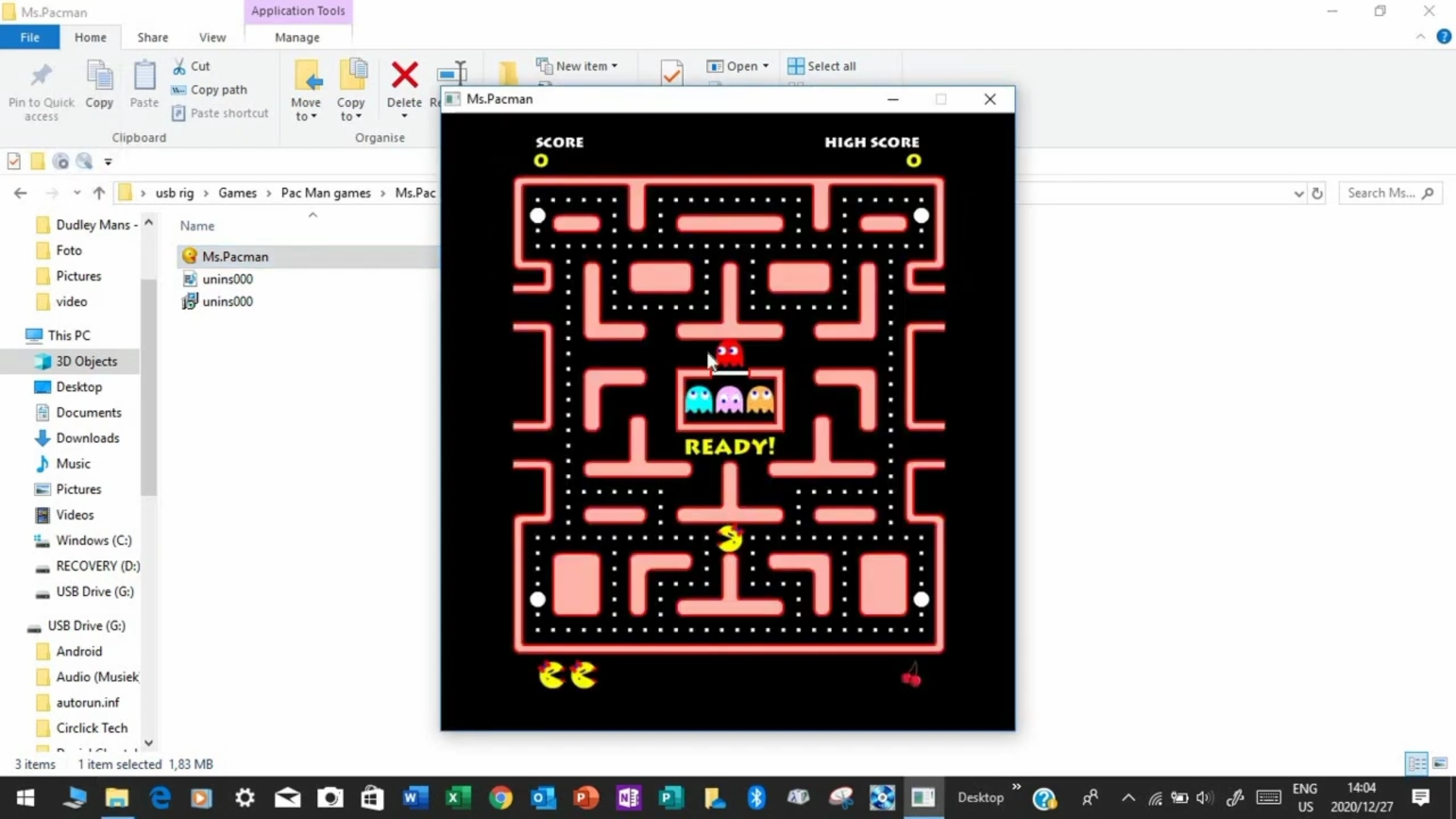Click the Move to ribbon button

(x=306, y=89)
